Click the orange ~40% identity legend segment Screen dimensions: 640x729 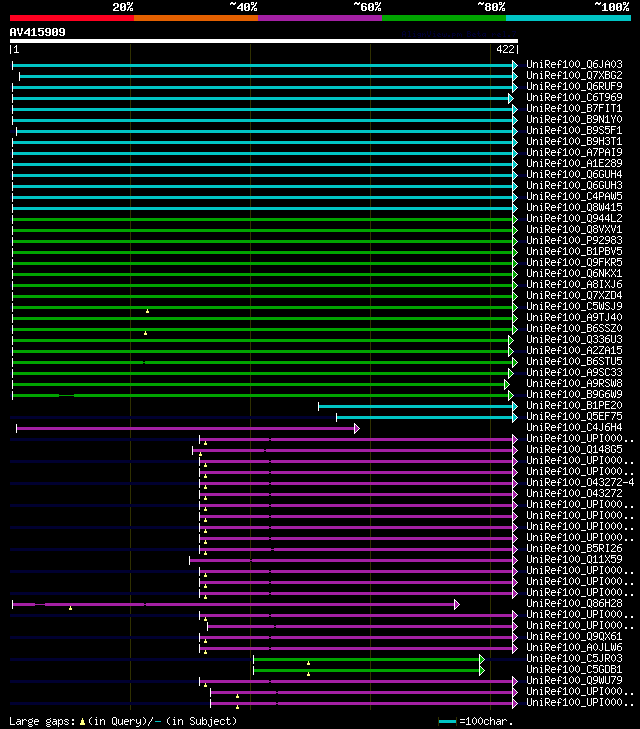196,18
